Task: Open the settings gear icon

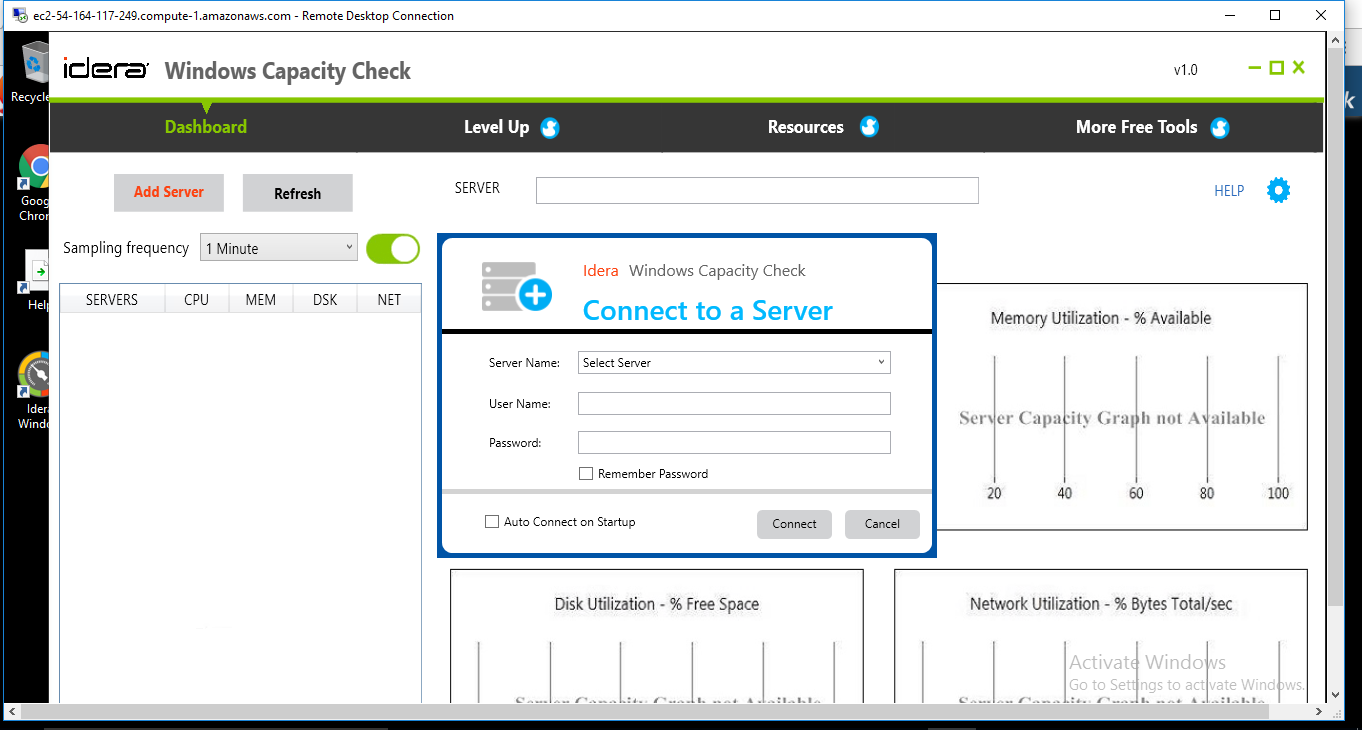Action: 1278,190
